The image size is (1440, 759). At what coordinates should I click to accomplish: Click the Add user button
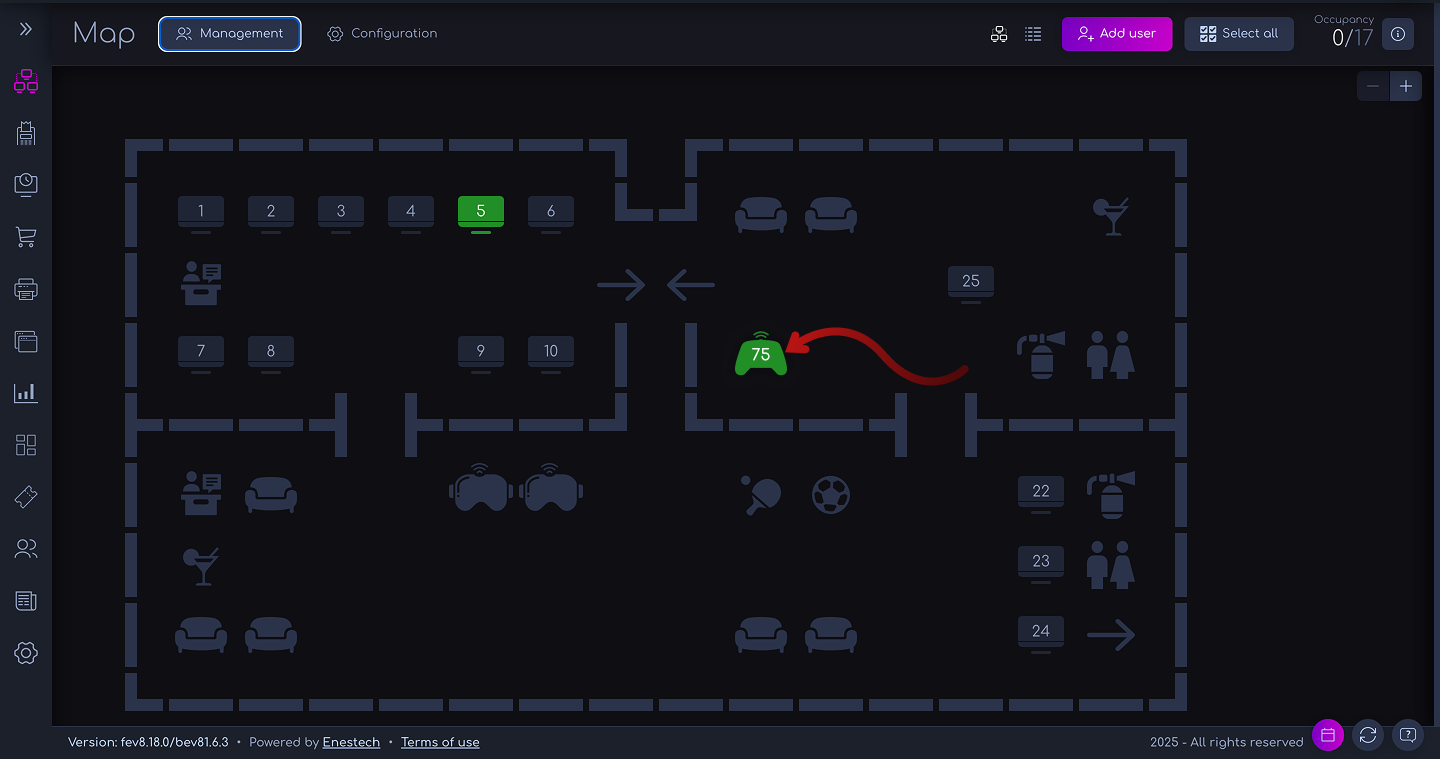pos(1117,33)
